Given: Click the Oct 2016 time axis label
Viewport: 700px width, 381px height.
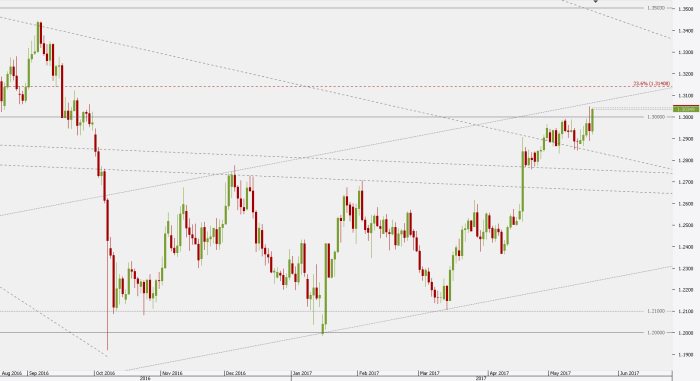Looking at the screenshot, I should click(106, 373).
